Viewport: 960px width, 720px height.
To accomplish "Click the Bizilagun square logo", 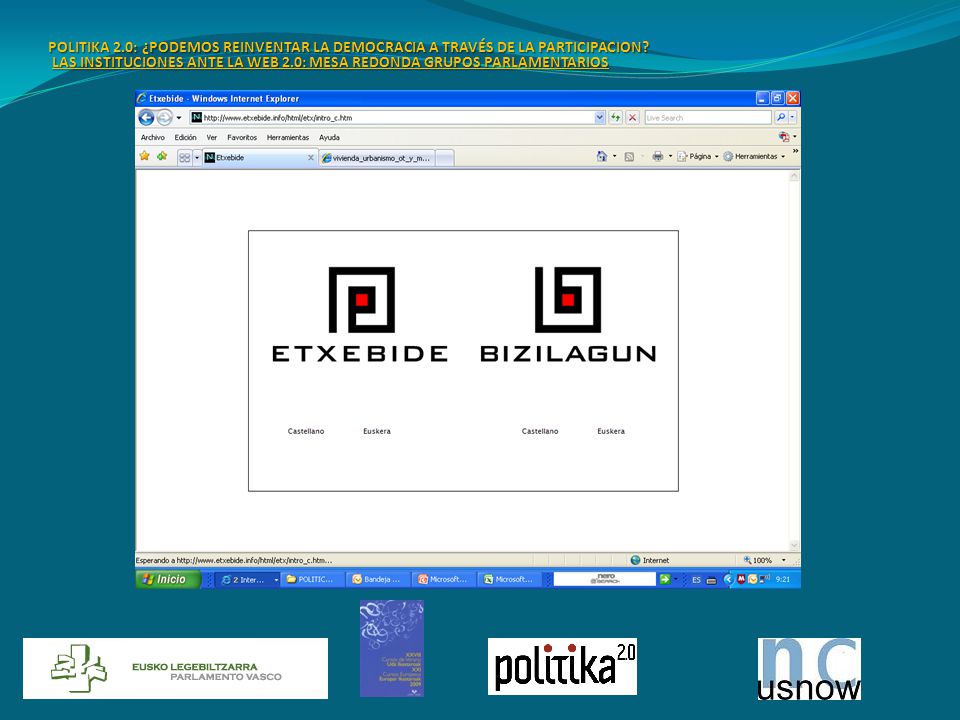I will coord(568,299).
